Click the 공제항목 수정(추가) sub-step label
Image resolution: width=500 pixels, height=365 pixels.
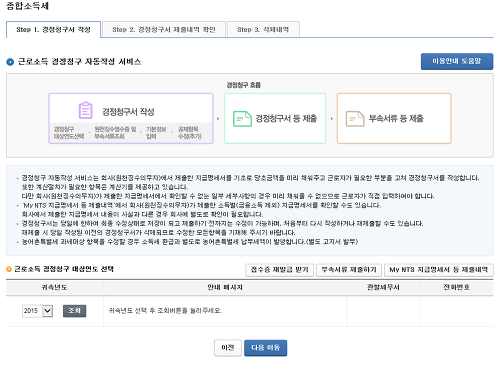pos(190,133)
